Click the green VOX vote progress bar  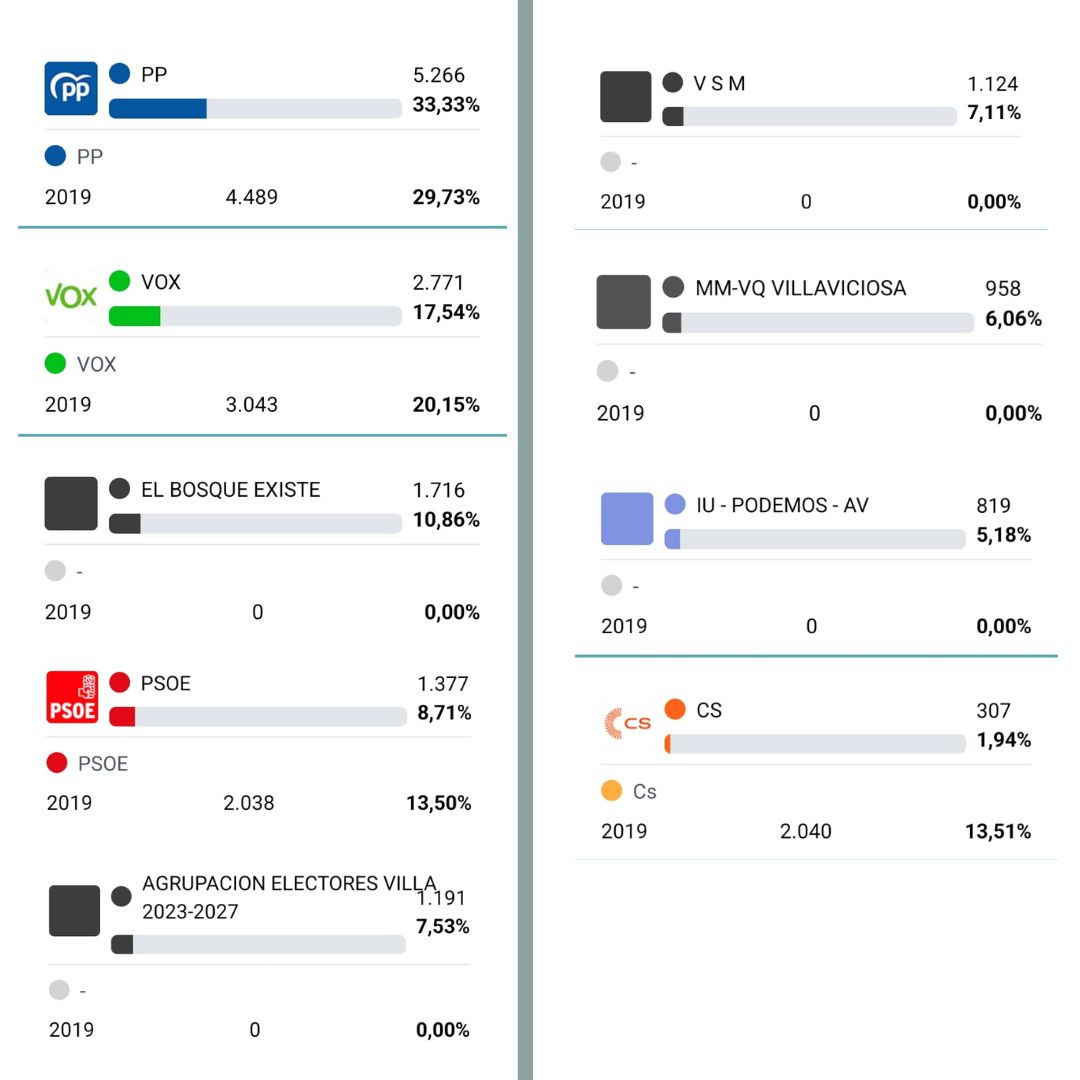pos(254,316)
